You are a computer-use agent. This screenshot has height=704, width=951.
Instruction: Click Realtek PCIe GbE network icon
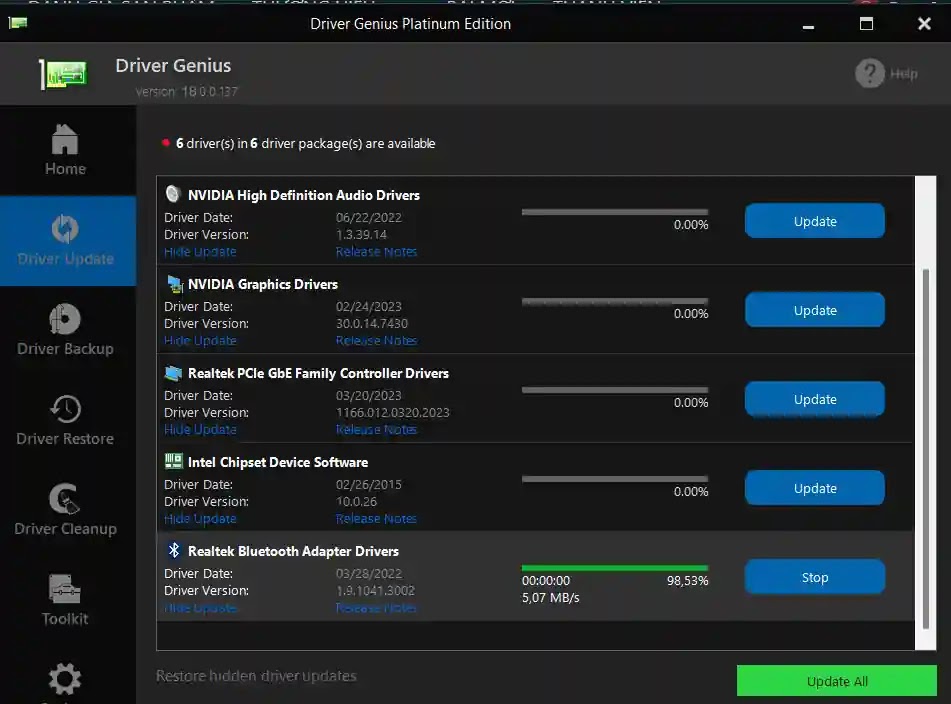coord(173,373)
